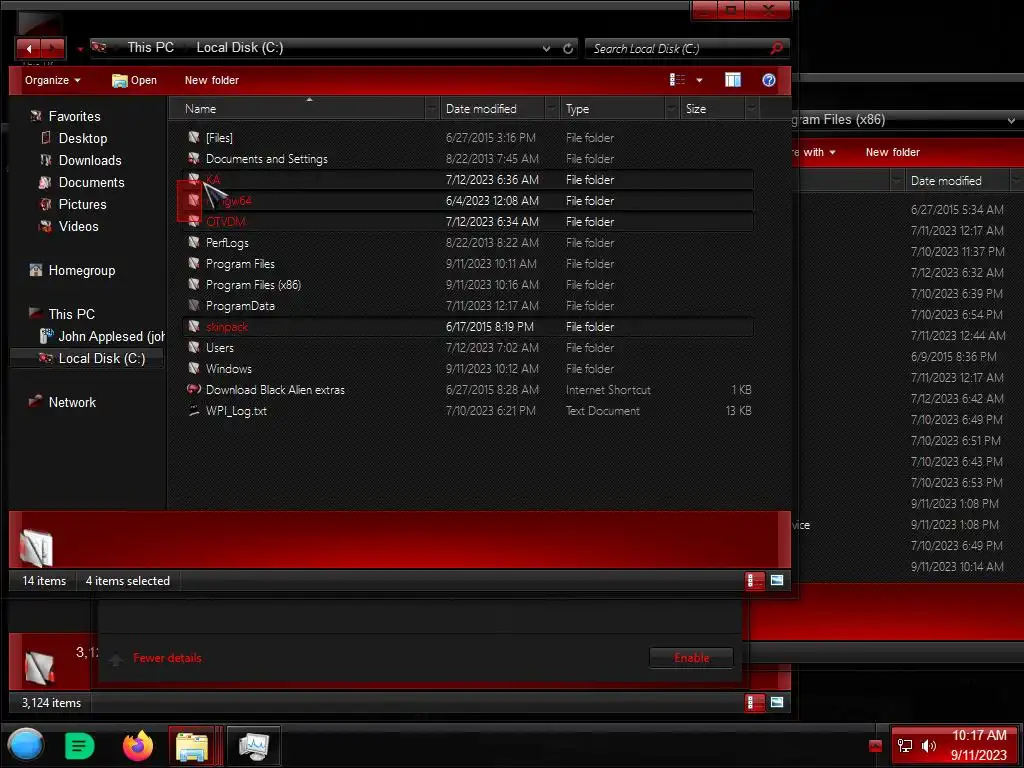This screenshot has height=768, width=1024.
Task: Open Videos under Favorites
Action: [78, 227]
